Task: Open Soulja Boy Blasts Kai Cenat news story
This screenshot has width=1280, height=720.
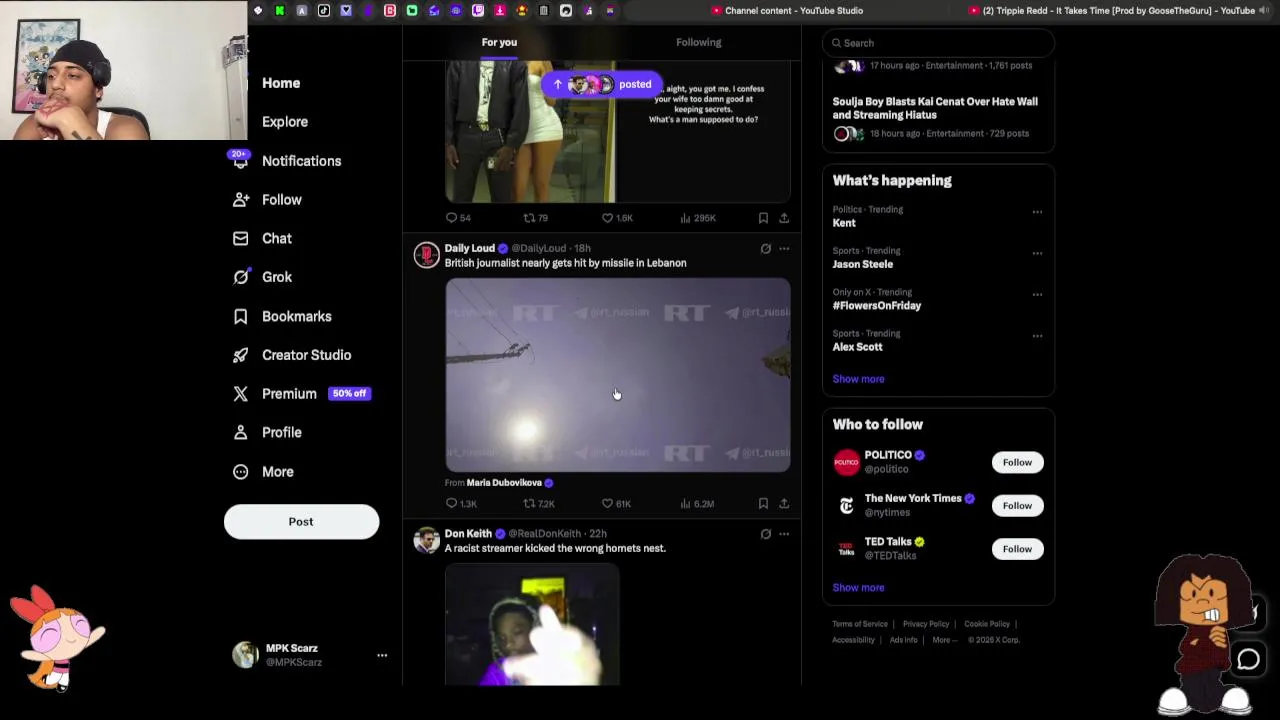Action: [x=935, y=108]
